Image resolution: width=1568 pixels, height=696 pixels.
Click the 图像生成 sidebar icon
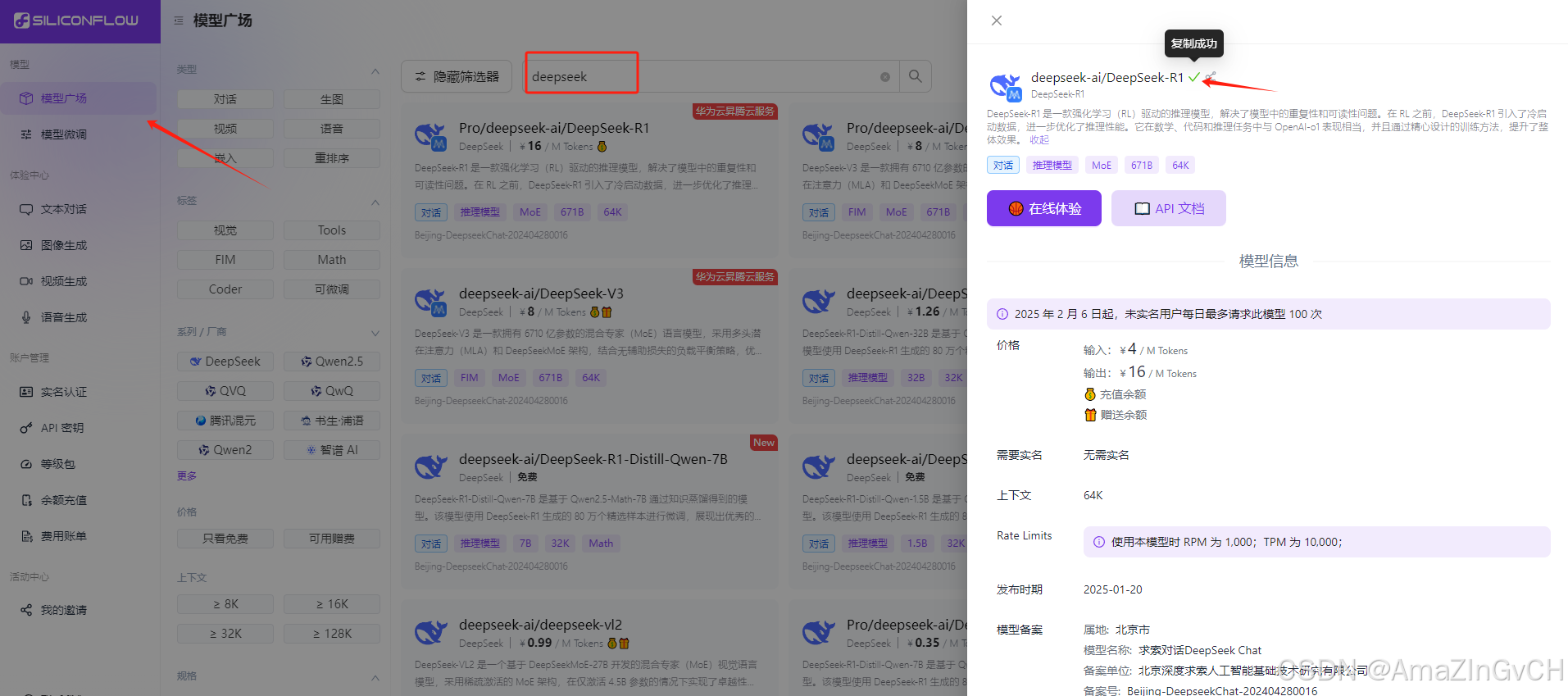point(26,245)
